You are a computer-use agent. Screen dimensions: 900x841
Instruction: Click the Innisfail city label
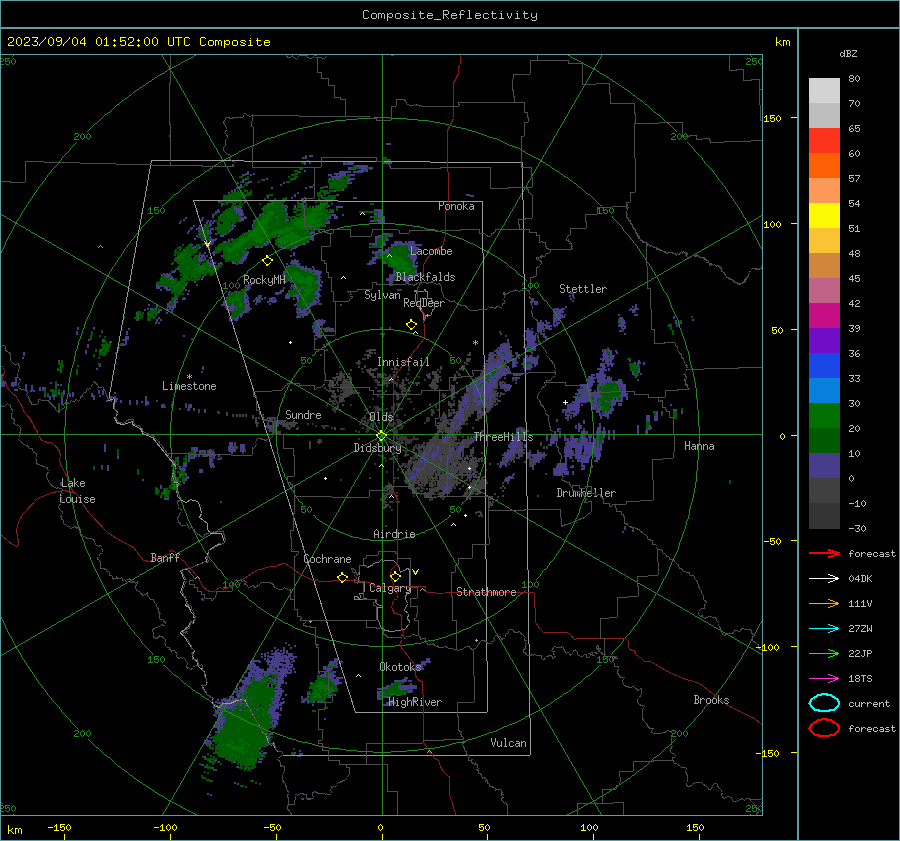click(403, 362)
